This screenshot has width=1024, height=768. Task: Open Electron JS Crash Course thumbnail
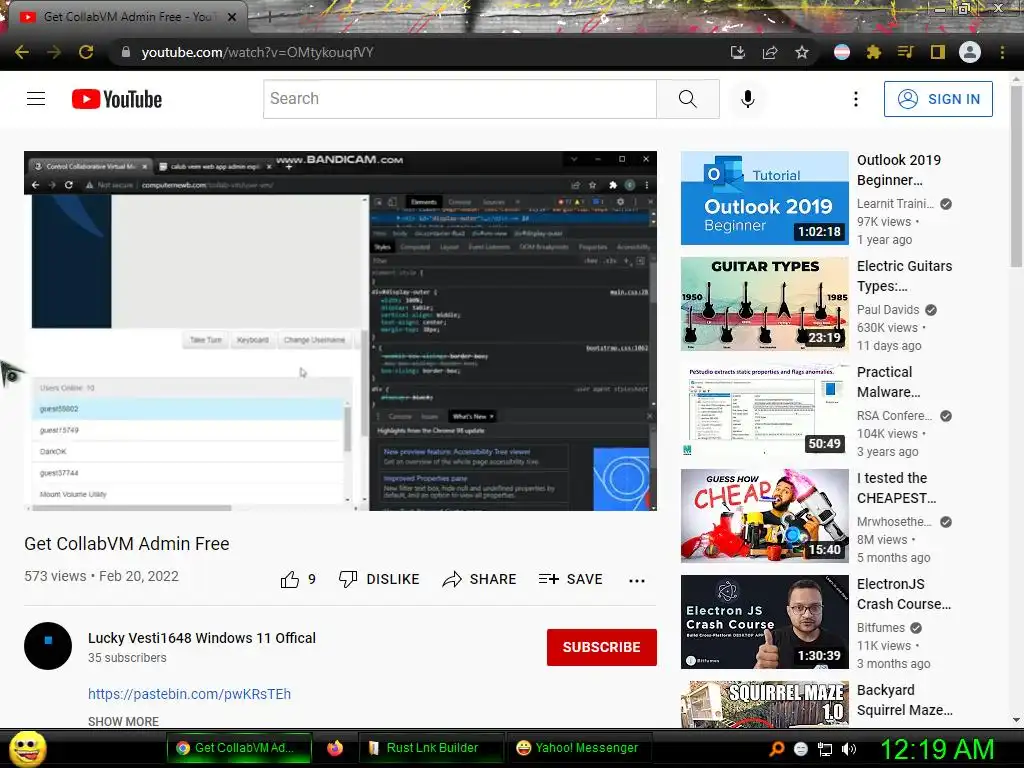click(764, 622)
